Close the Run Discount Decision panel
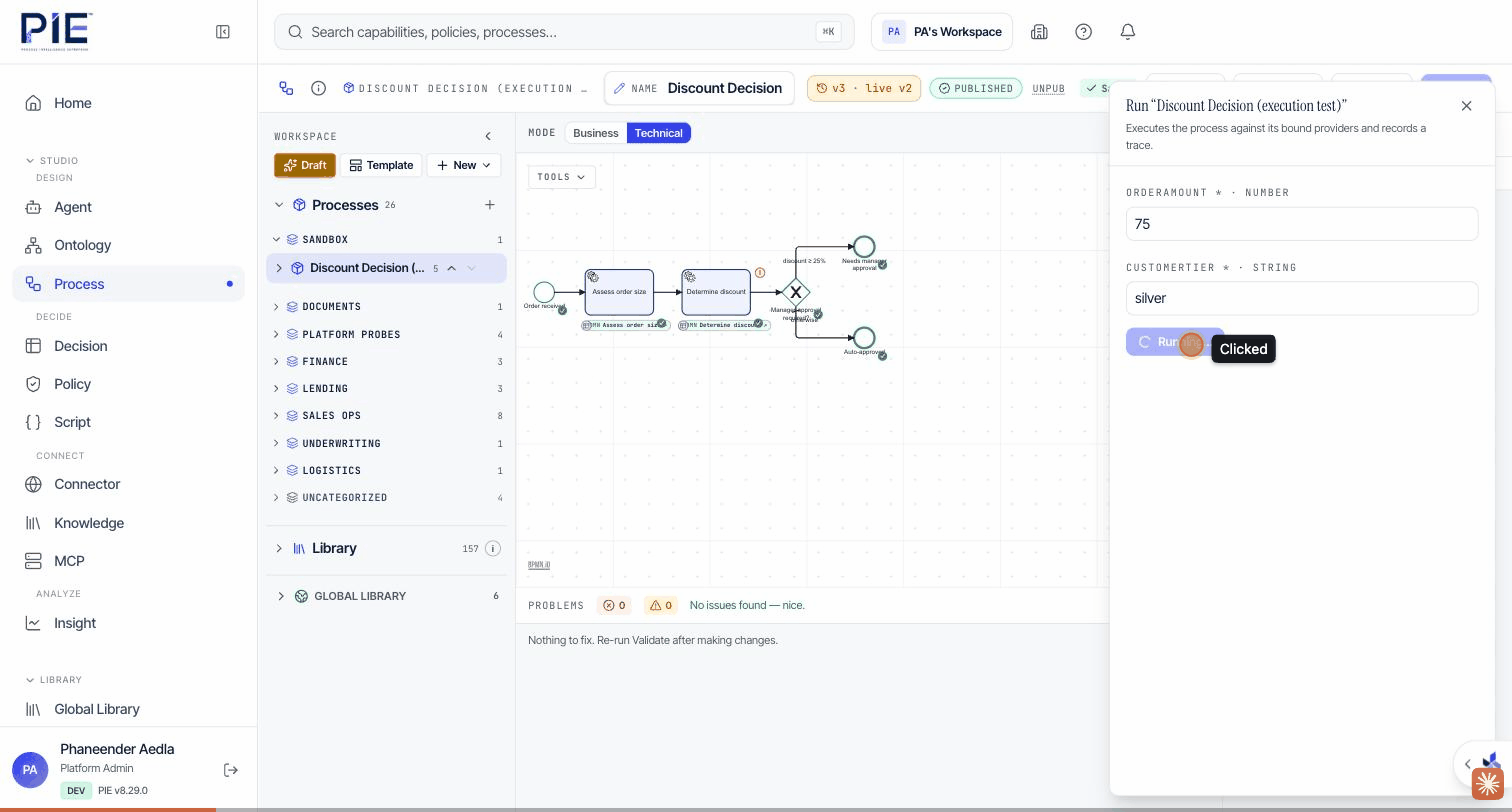1512x812 pixels. (1466, 106)
